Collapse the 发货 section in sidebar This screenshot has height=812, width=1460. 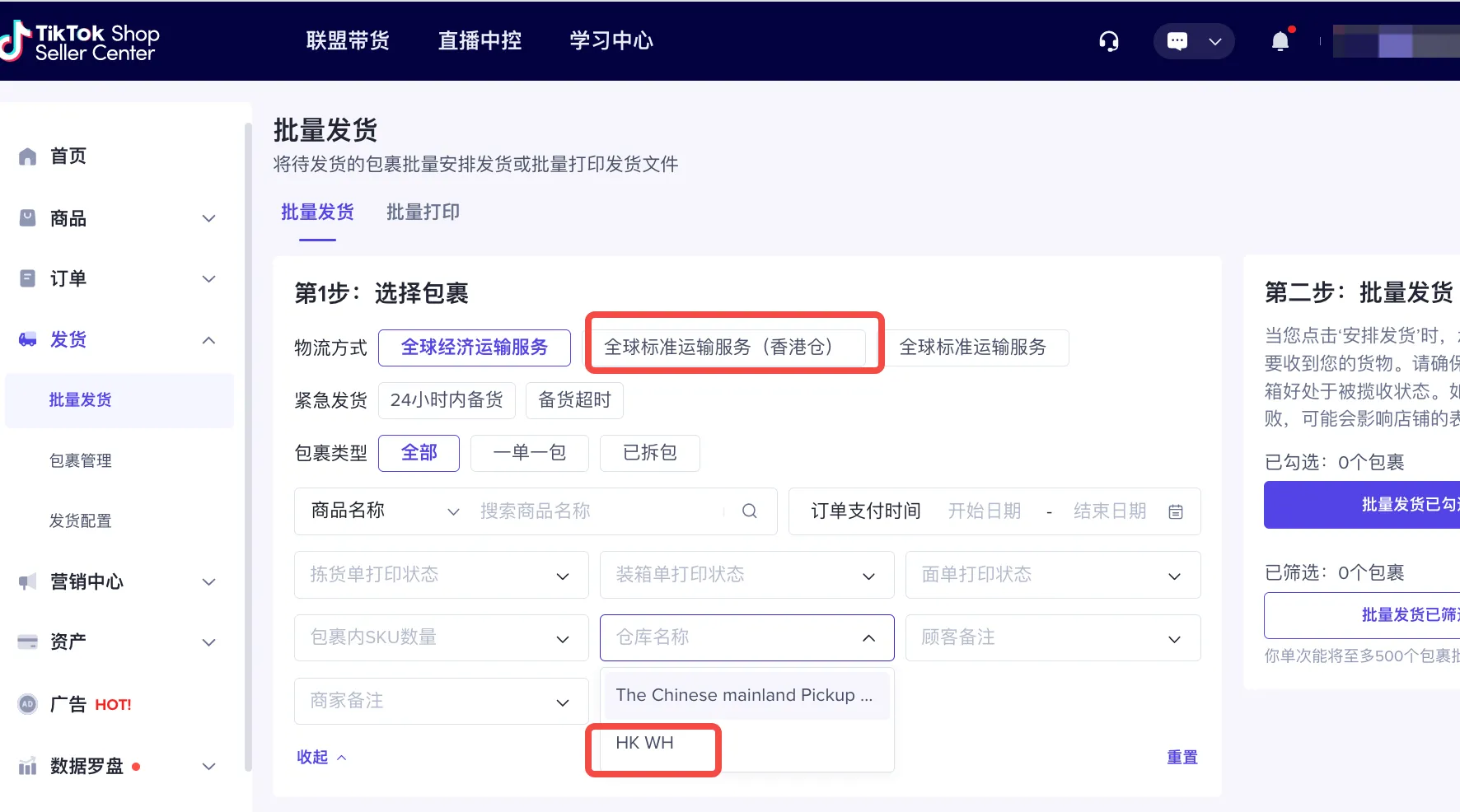tap(208, 339)
